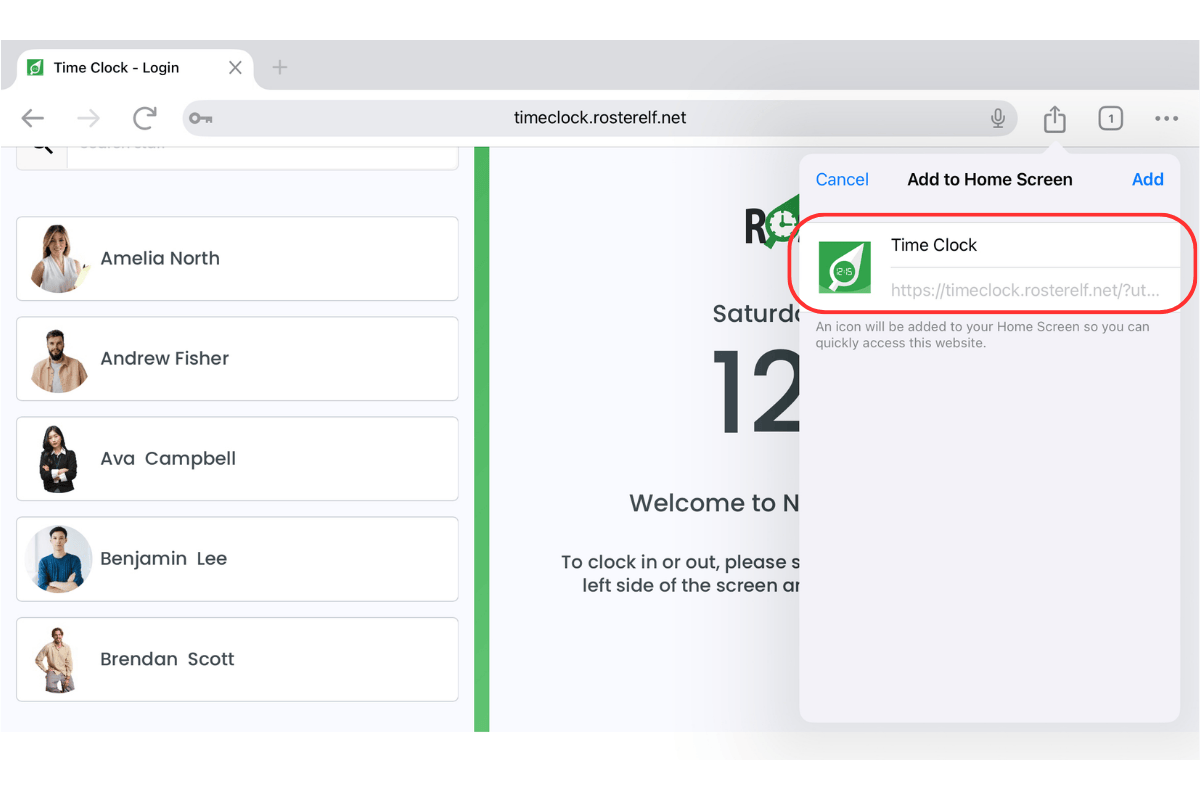Image resolution: width=1200 pixels, height=800 pixels.
Task: Open a new browser tab with the plus
Action: (x=279, y=67)
